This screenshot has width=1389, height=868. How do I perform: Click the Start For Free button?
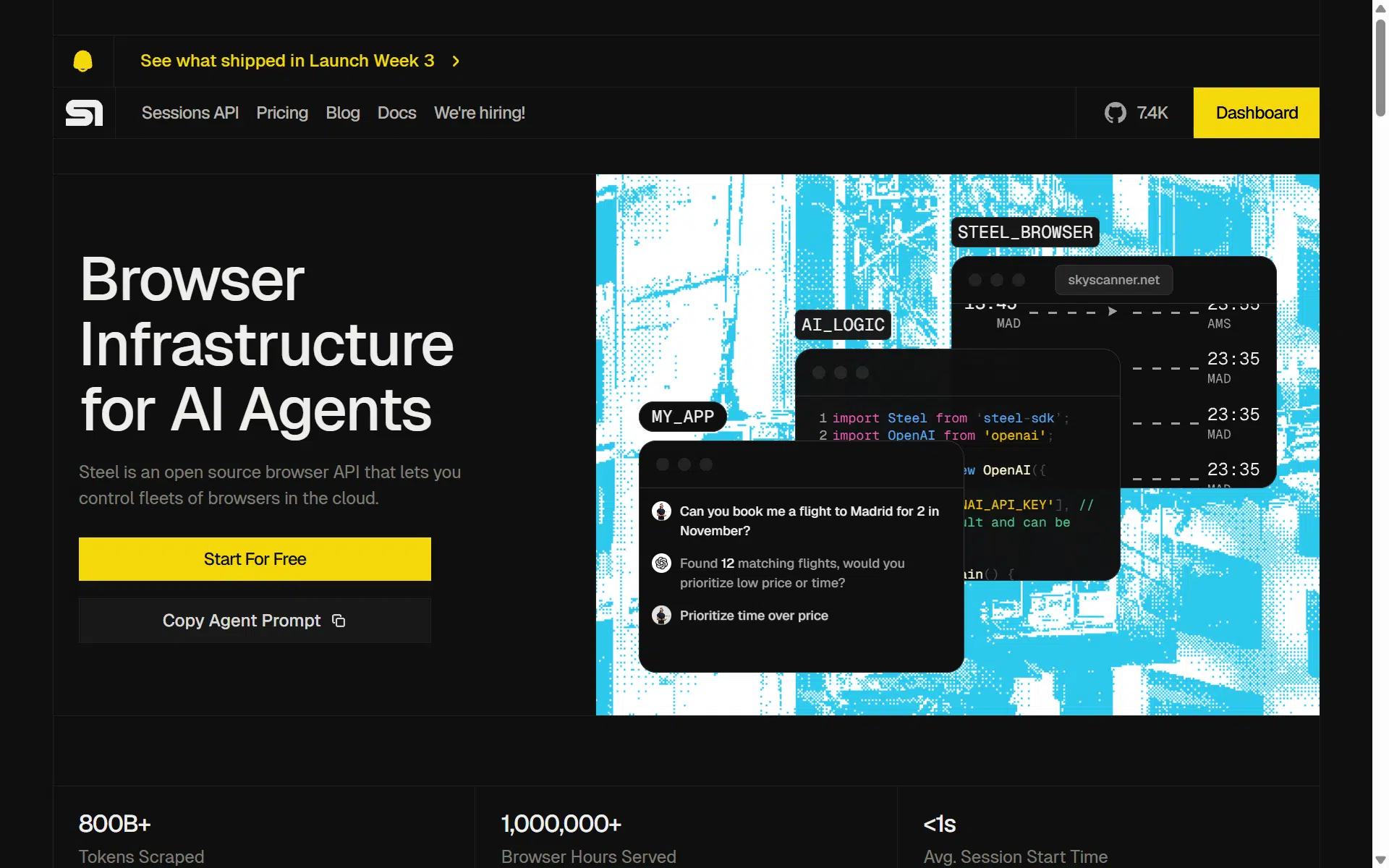[255, 559]
